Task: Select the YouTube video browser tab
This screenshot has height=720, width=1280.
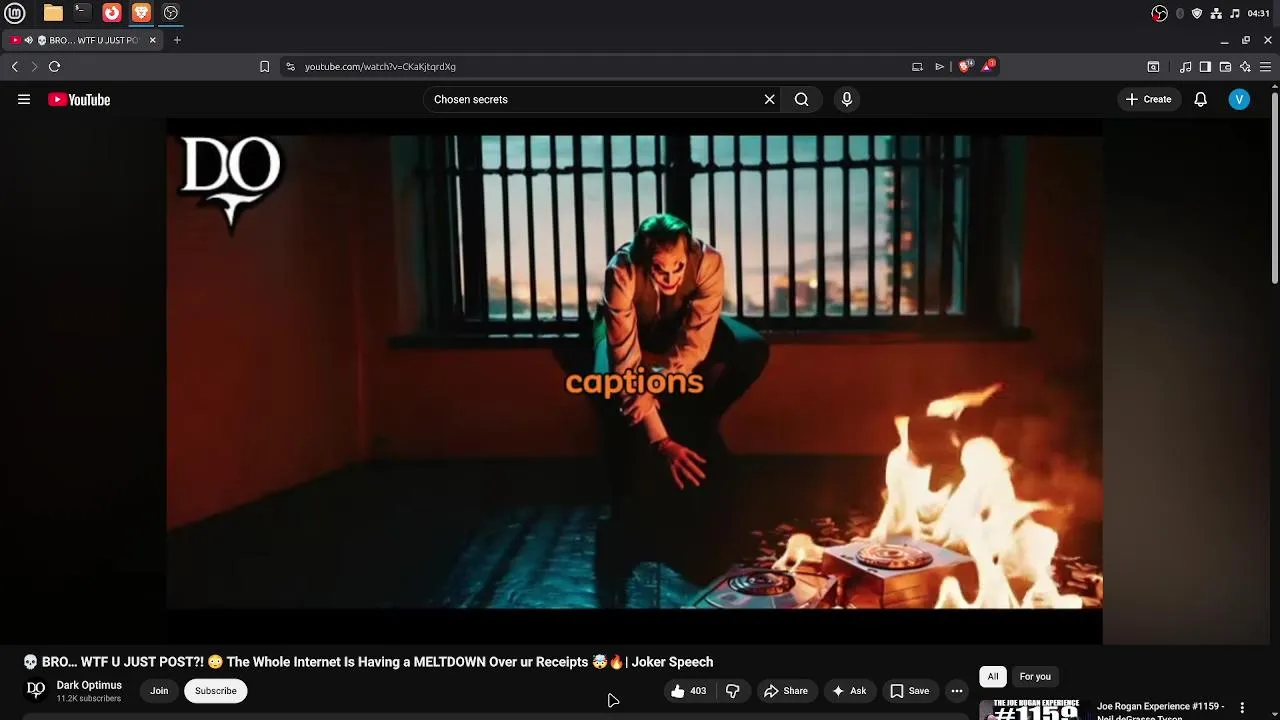Action: (84, 40)
